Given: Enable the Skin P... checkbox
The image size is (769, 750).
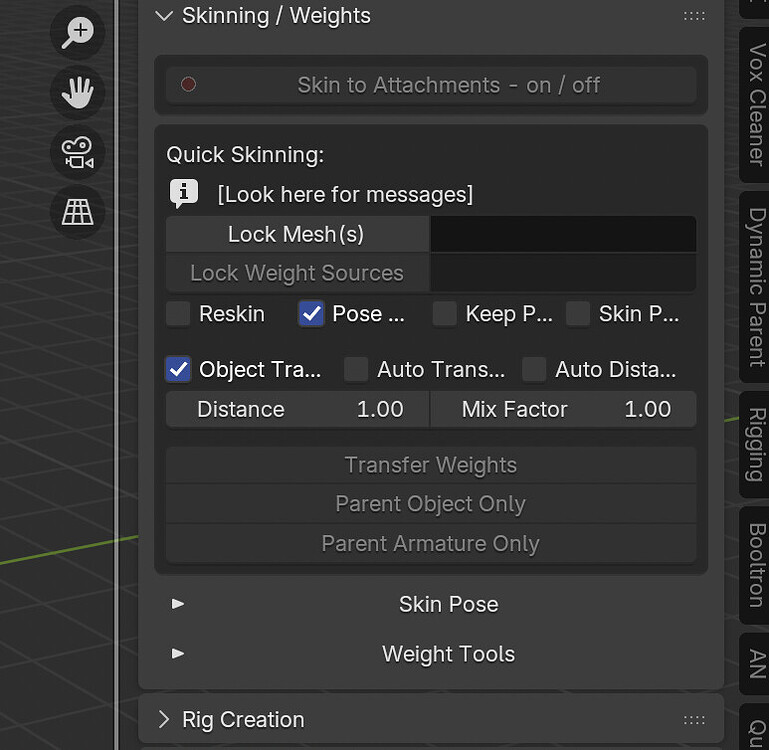Looking at the screenshot, I should 578,314.
